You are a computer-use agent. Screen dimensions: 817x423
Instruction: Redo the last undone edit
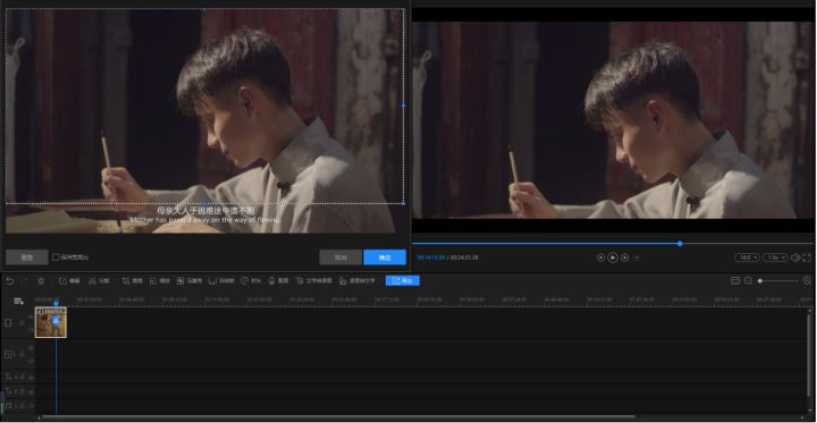24,281
